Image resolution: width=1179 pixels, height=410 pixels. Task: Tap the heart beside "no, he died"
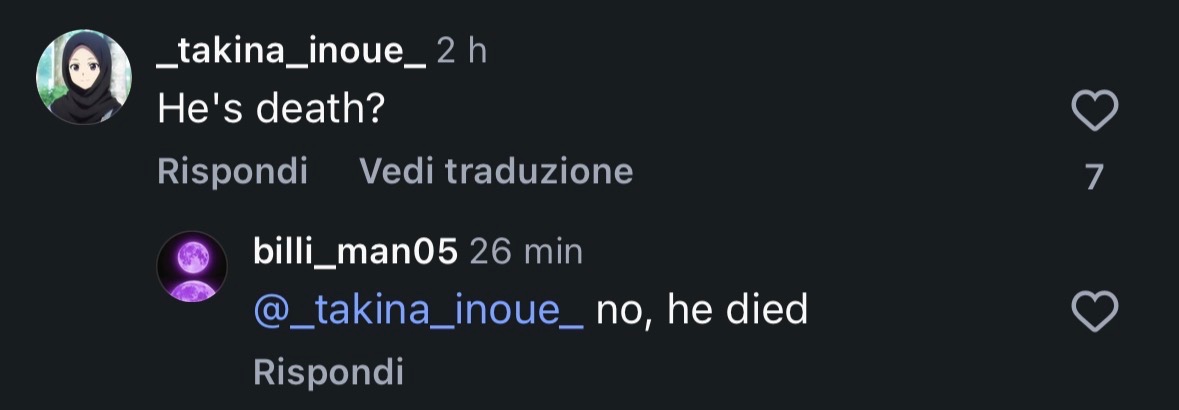pos(1094,311)
